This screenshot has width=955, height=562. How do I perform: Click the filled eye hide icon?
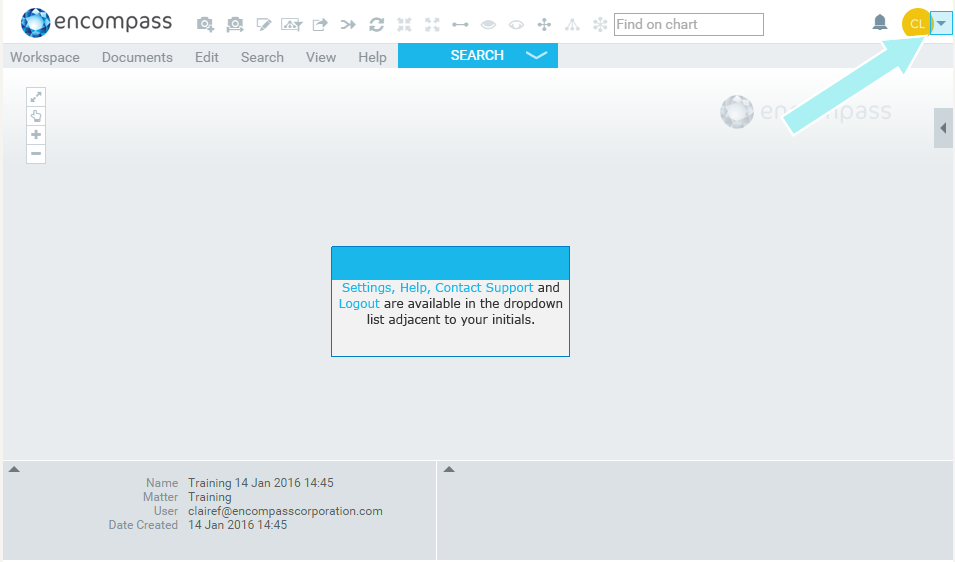488,24
